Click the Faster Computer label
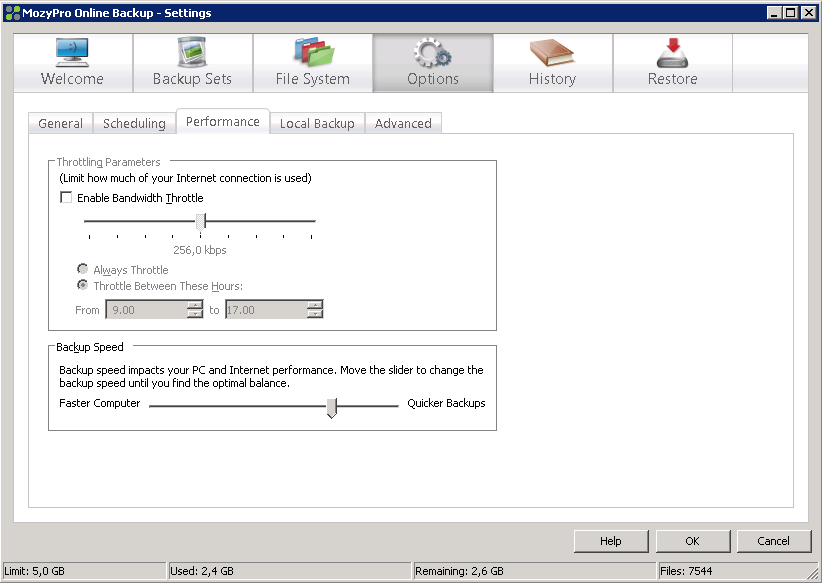Screen dimensions: 822x583 (100, 403)
